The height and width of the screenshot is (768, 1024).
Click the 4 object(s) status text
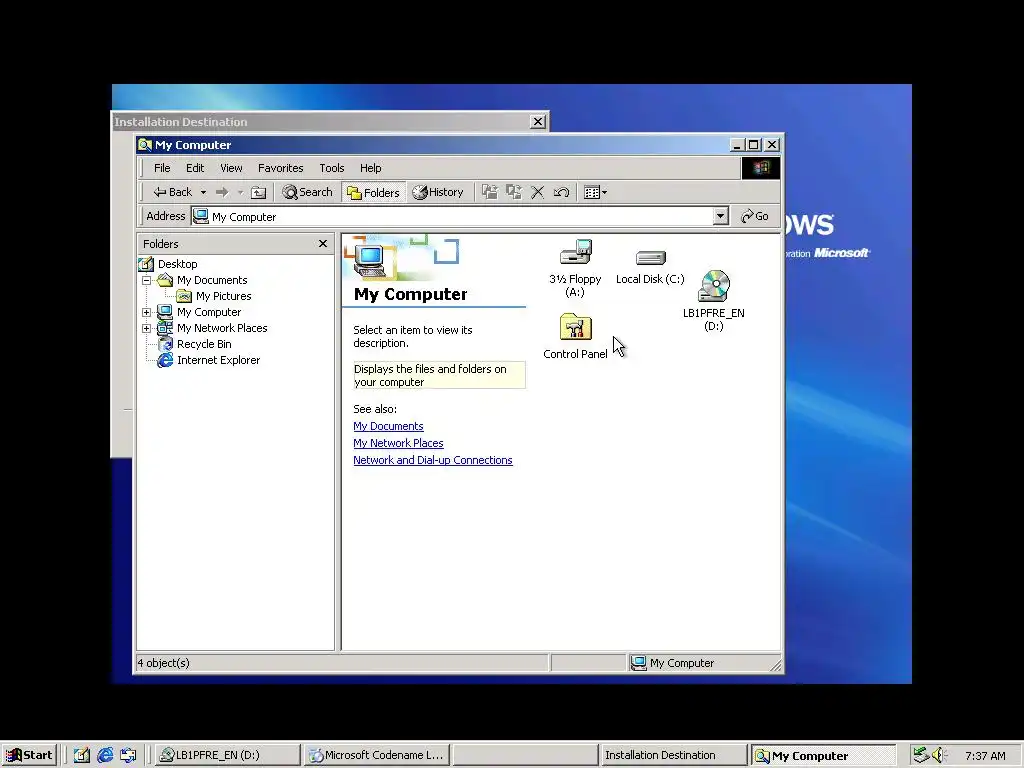point(163,663)
